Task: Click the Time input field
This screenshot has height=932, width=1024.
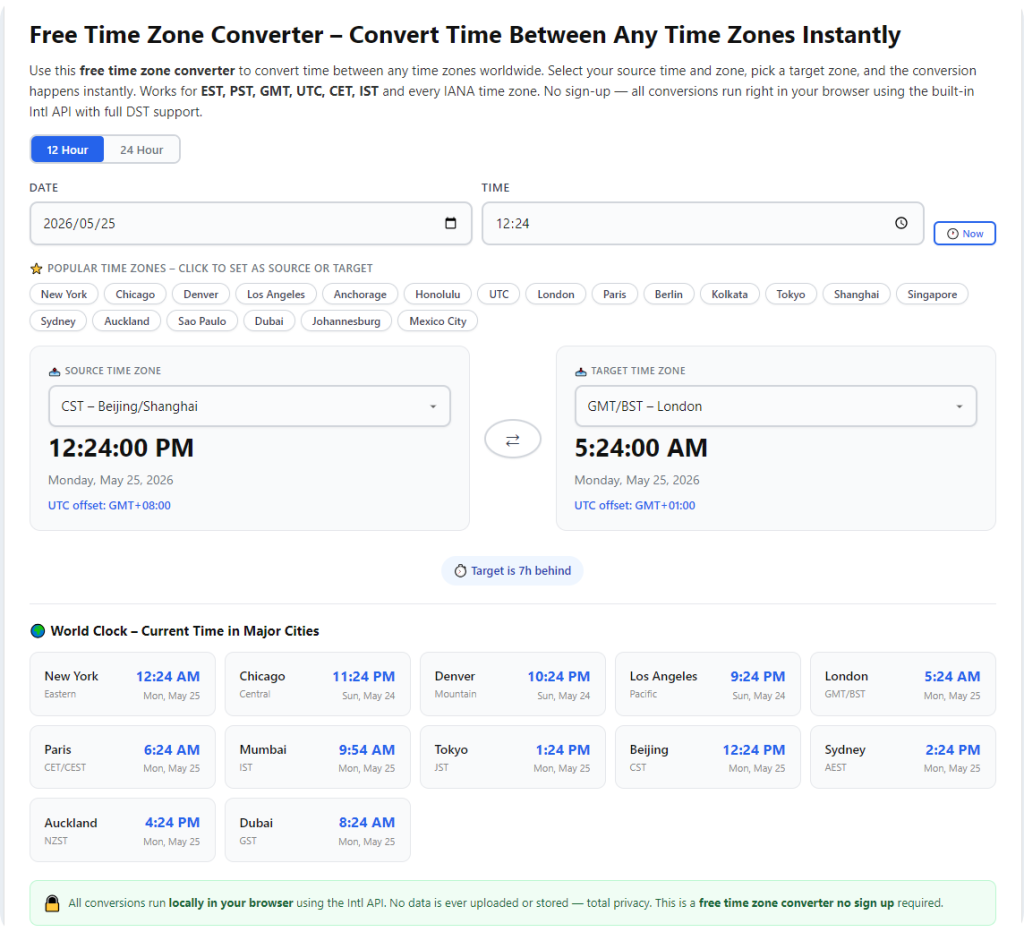Action: tap(703, 223)
